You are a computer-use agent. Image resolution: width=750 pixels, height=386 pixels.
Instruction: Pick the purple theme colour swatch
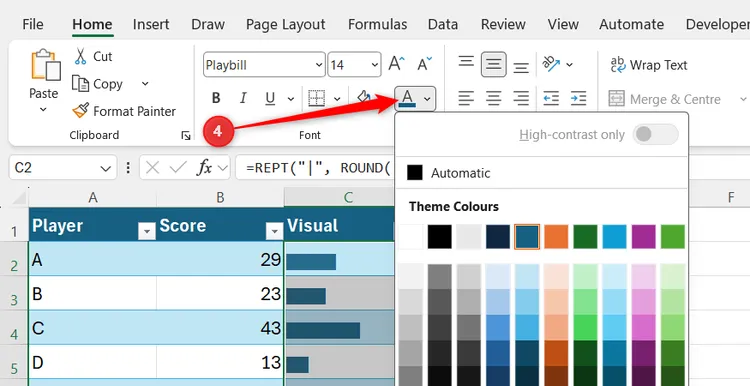[x=644, y=237]
